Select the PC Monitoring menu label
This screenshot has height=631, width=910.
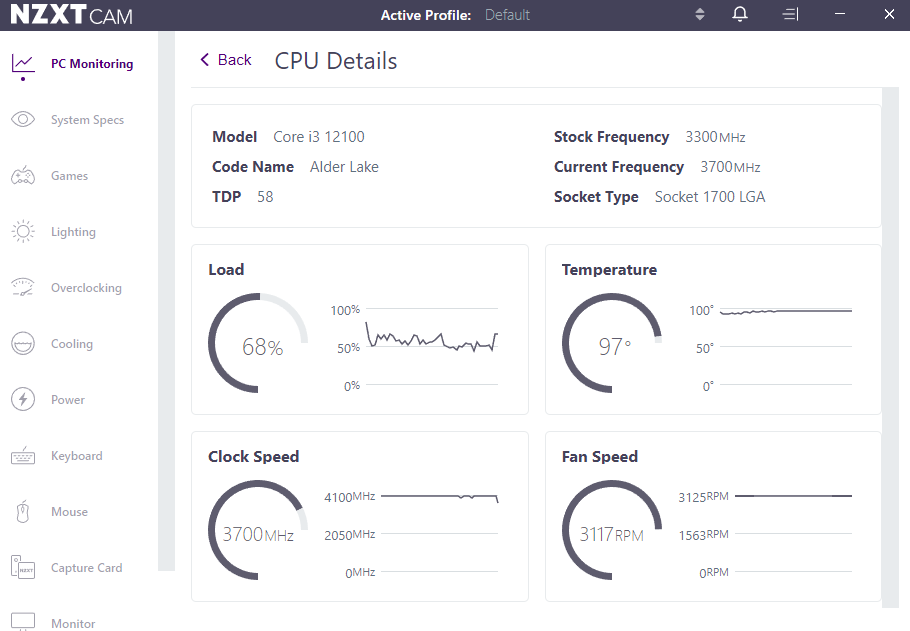tap(92, 64)
